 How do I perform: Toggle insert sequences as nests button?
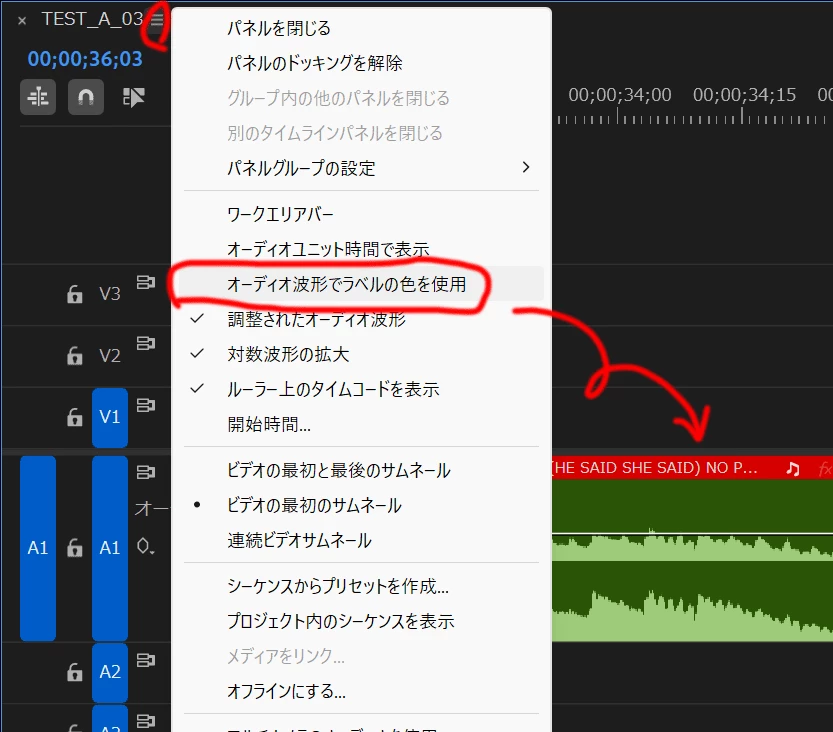point(38,97)
